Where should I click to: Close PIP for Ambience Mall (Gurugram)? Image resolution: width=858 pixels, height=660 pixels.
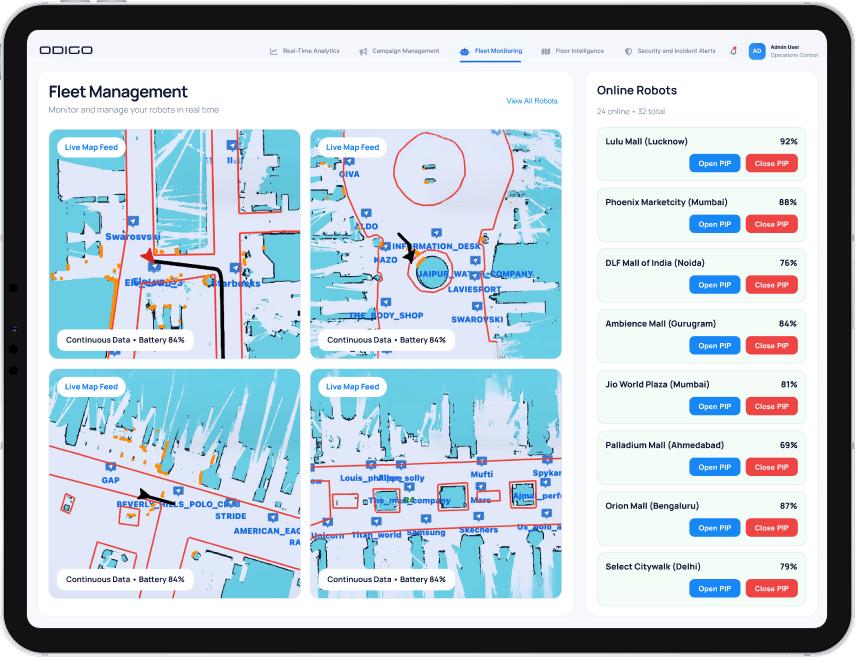click(x=774, y=346)
